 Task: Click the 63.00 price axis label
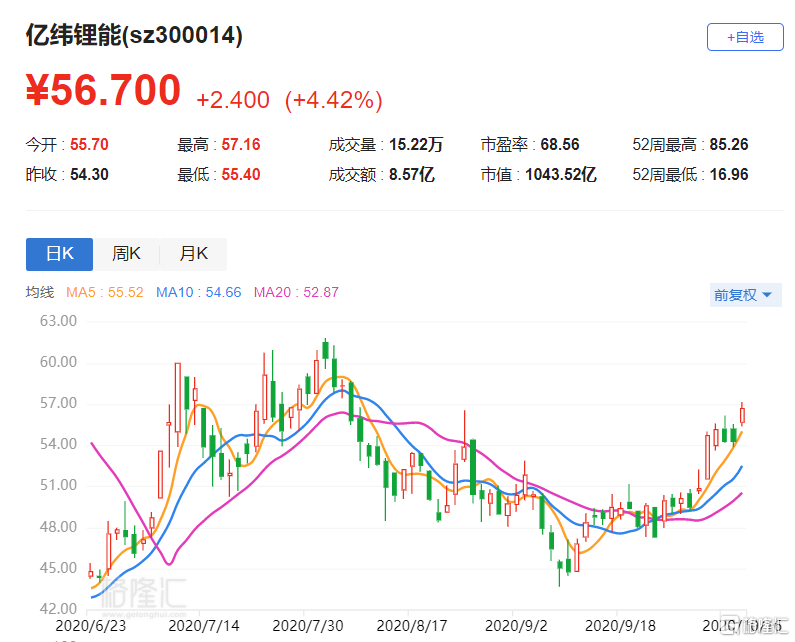pos(58,321)
